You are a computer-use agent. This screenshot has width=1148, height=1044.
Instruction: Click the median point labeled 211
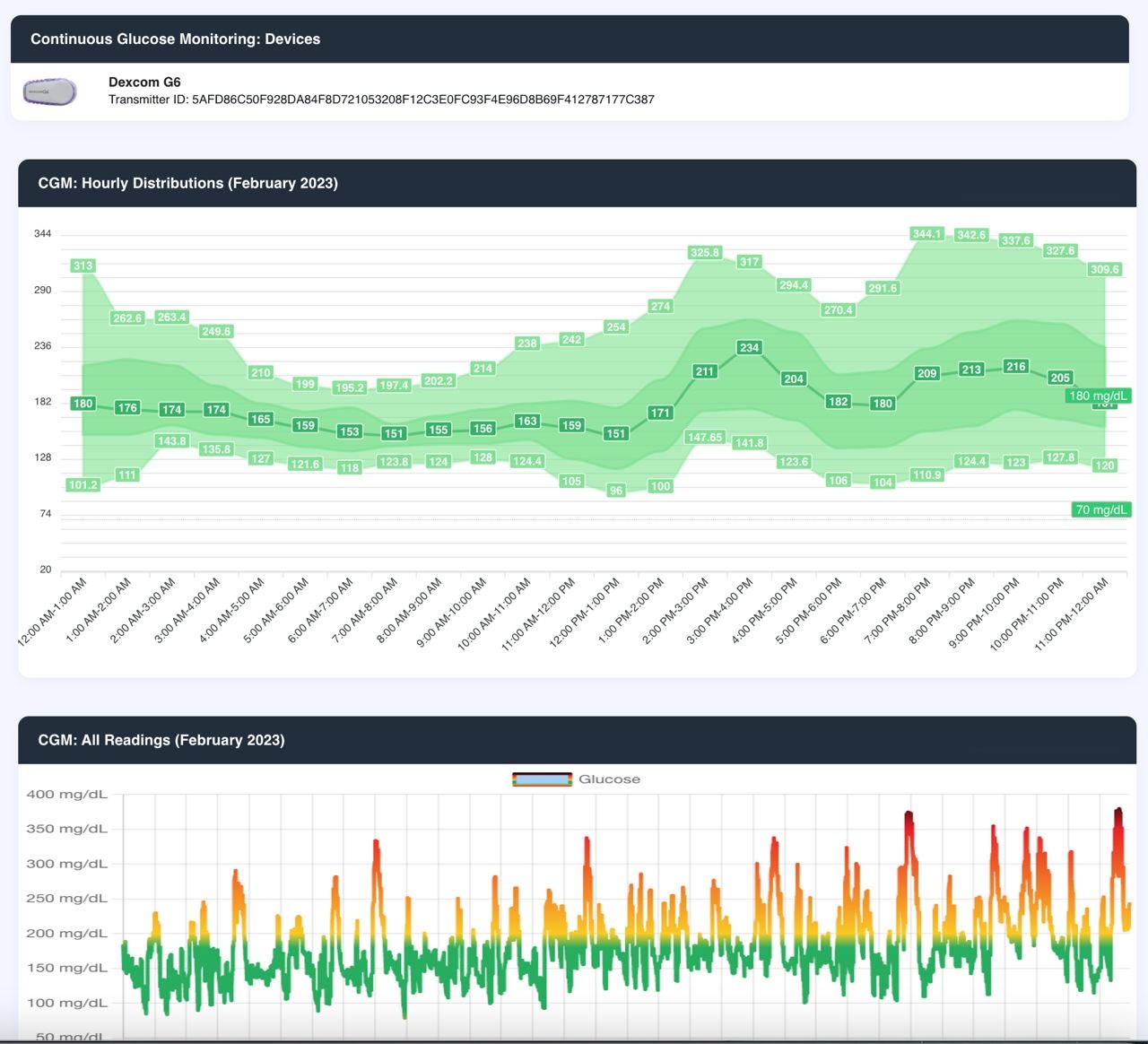(705, 371)
